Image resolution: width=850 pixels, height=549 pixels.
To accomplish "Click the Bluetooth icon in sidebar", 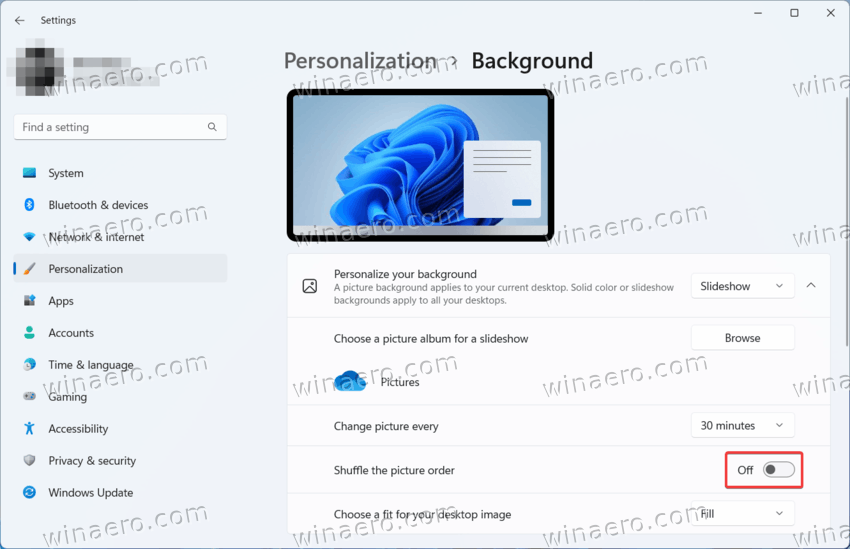I will click(x=29, y=205).
